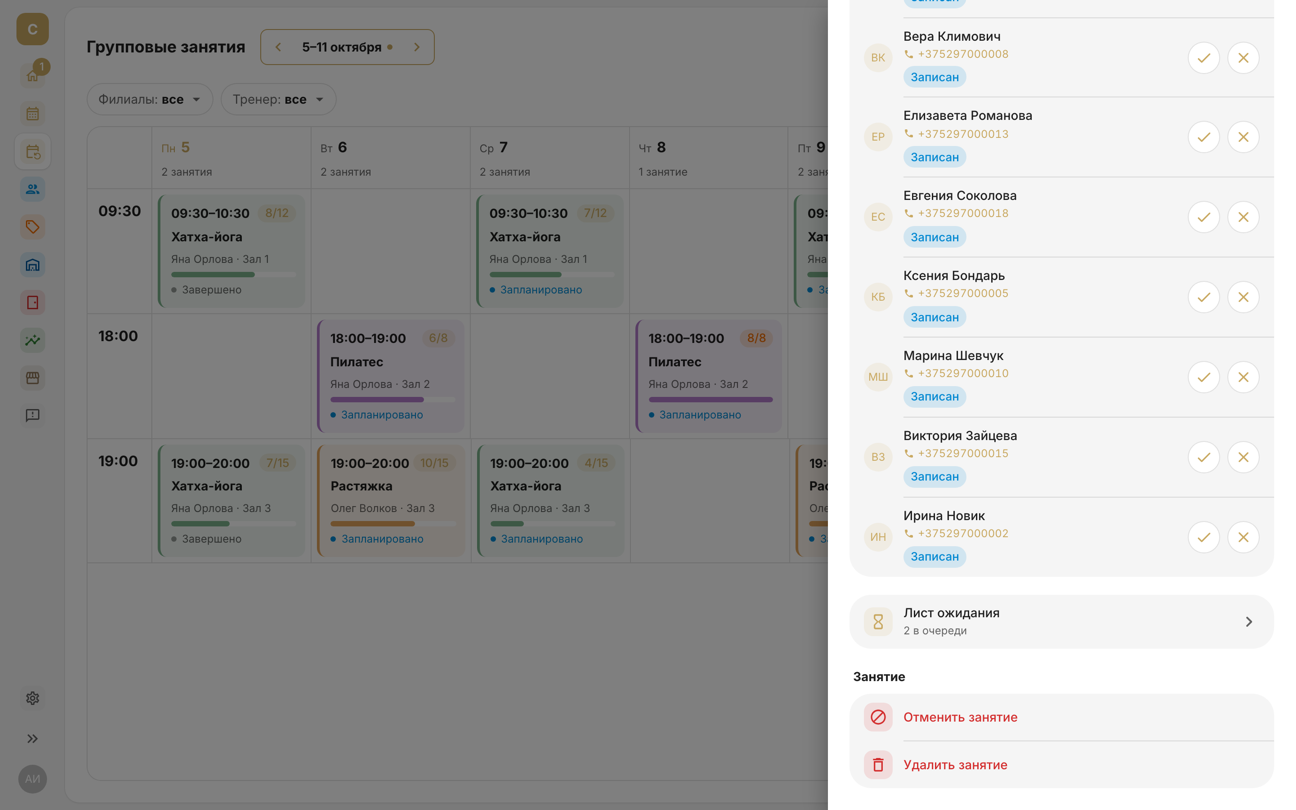This screenshot has height=810, width=1296.
Task: Open analytics chart icon in sidebar
Action: 33,340
